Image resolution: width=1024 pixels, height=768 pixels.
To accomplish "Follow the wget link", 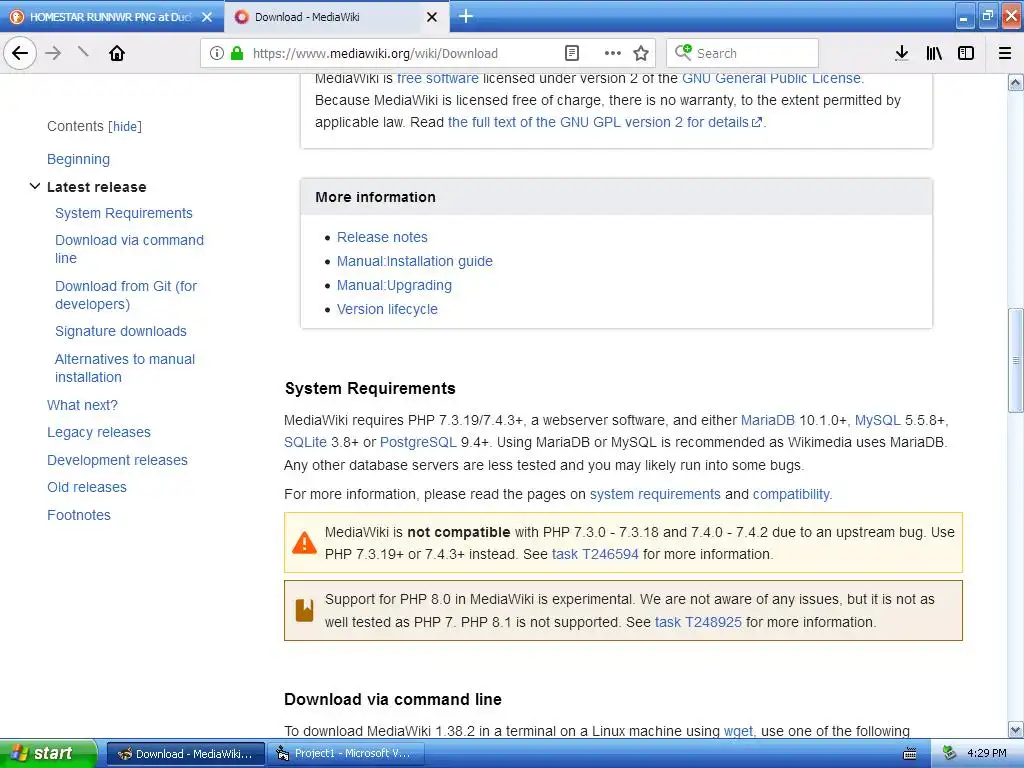I will point(738,731).
